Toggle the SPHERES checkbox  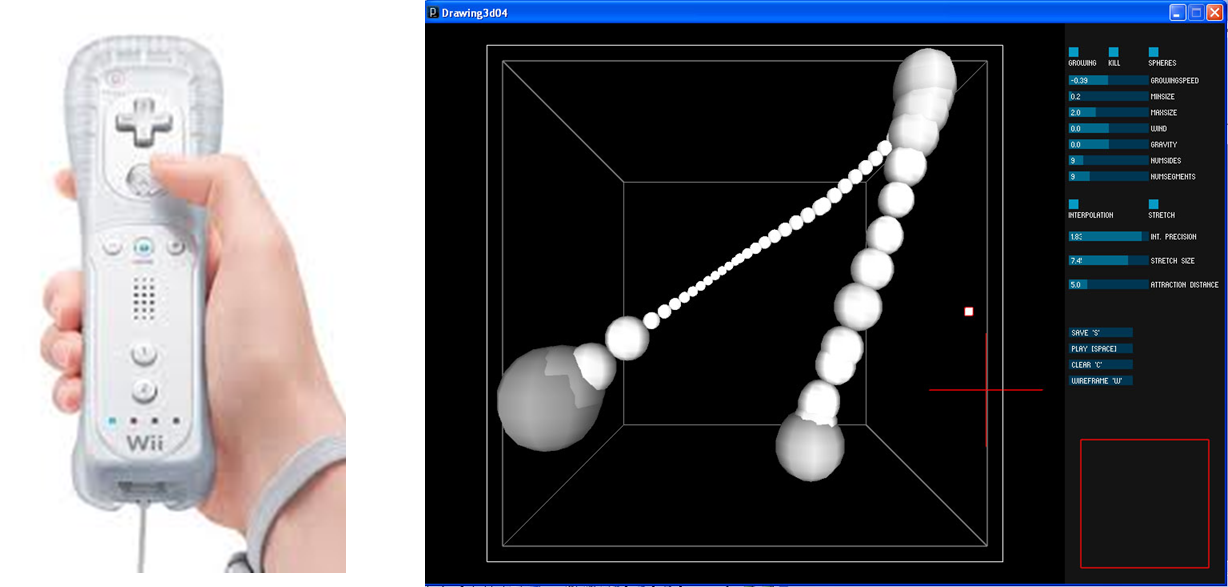pos(1154,52)
